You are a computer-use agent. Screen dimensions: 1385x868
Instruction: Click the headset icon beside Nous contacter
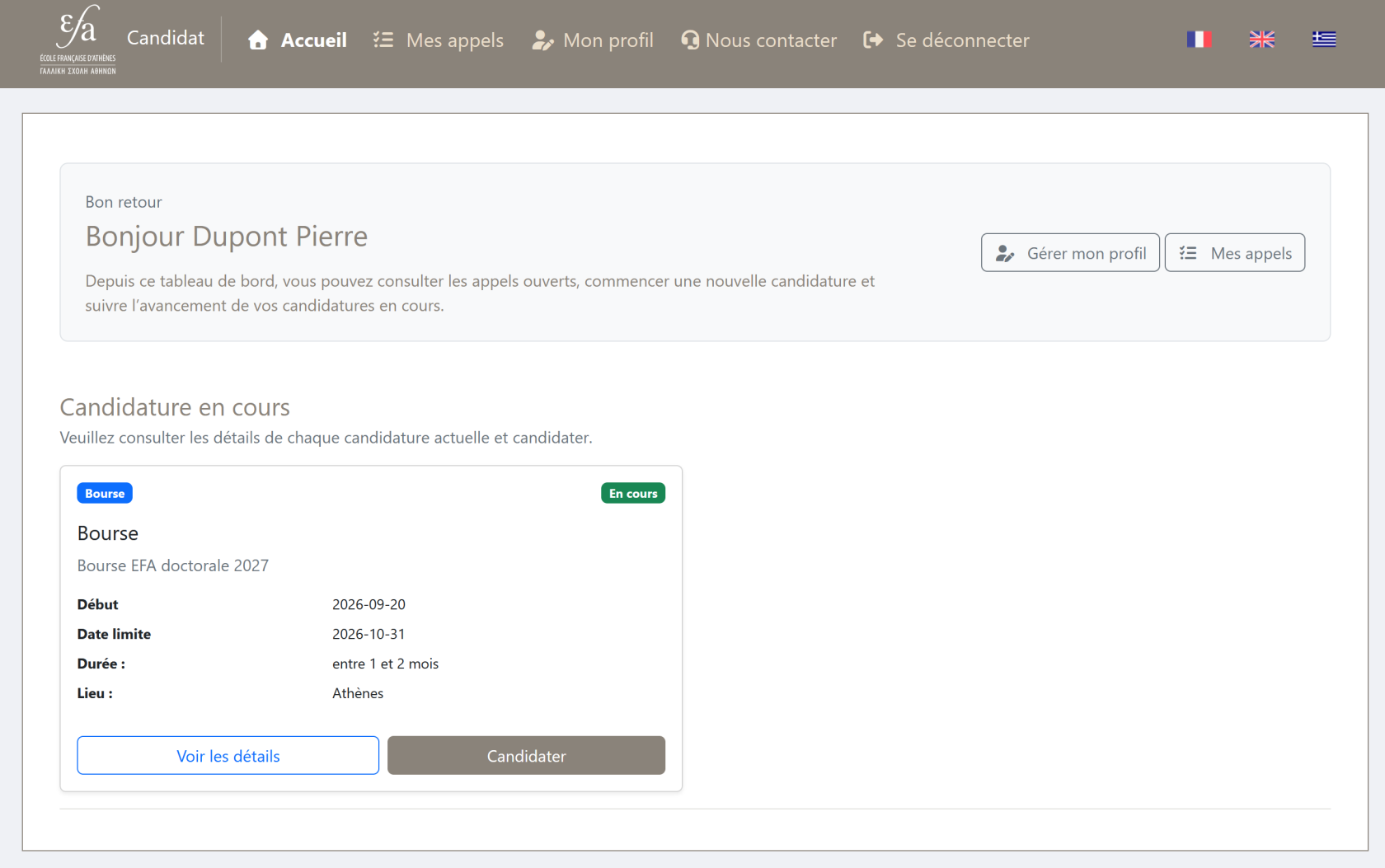[x=690, y=40]
